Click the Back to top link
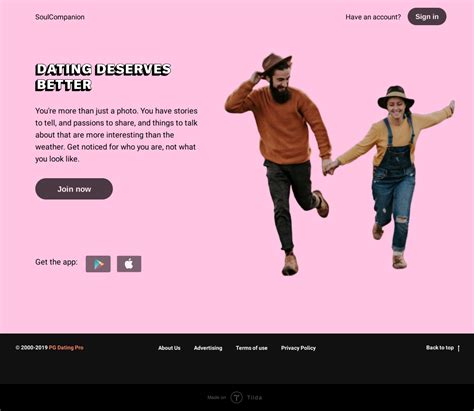 (440, 348)
